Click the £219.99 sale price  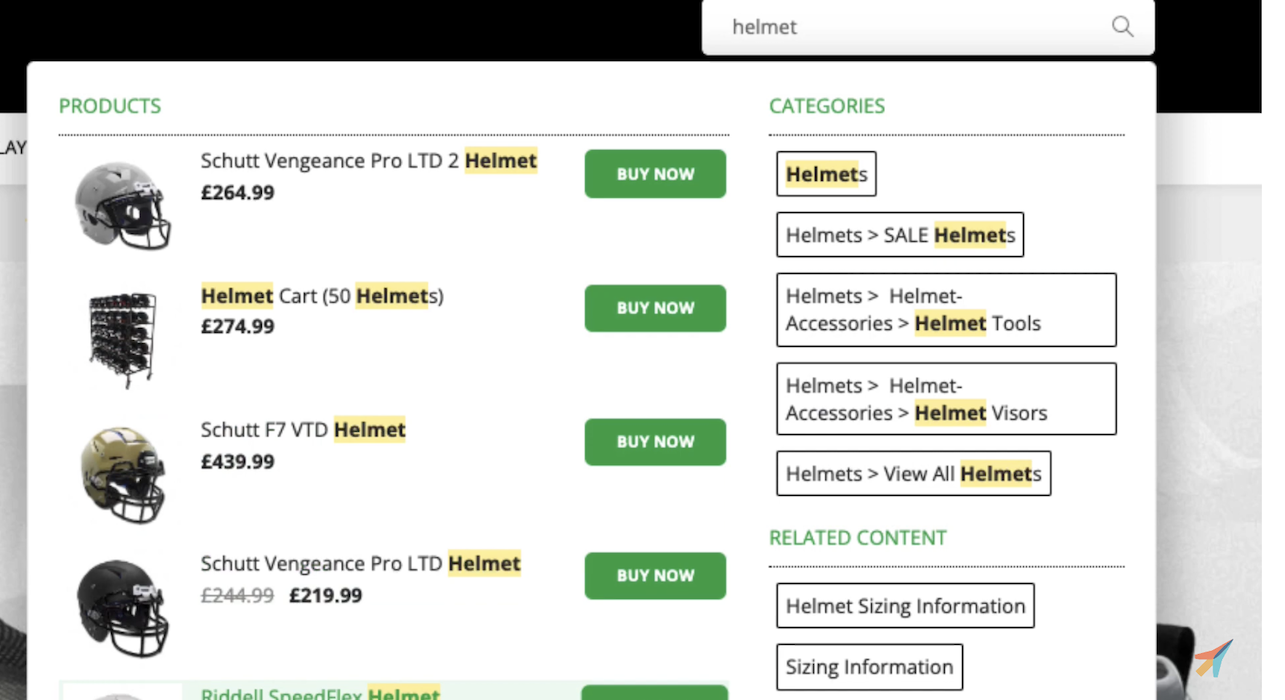click(x=326, y=595)
